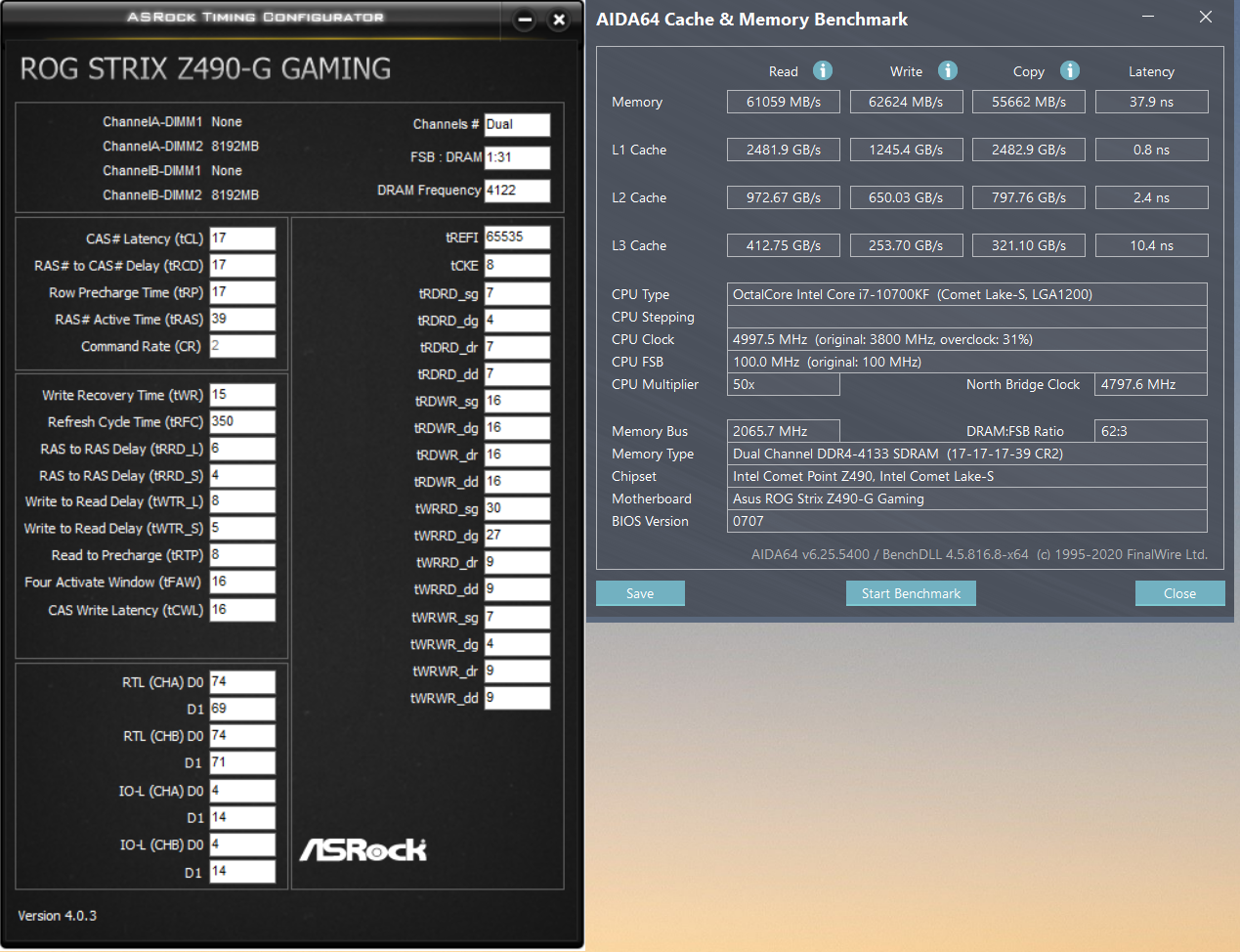Click the tWRRD_dg field showing 27

click(x=517, y=536)
